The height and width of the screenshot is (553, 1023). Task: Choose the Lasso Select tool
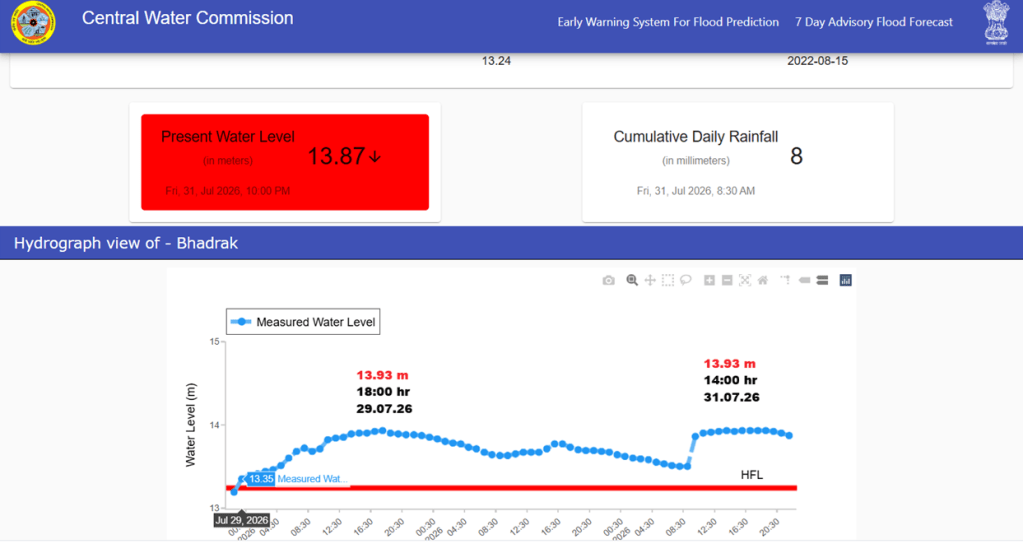click(686, 280)
